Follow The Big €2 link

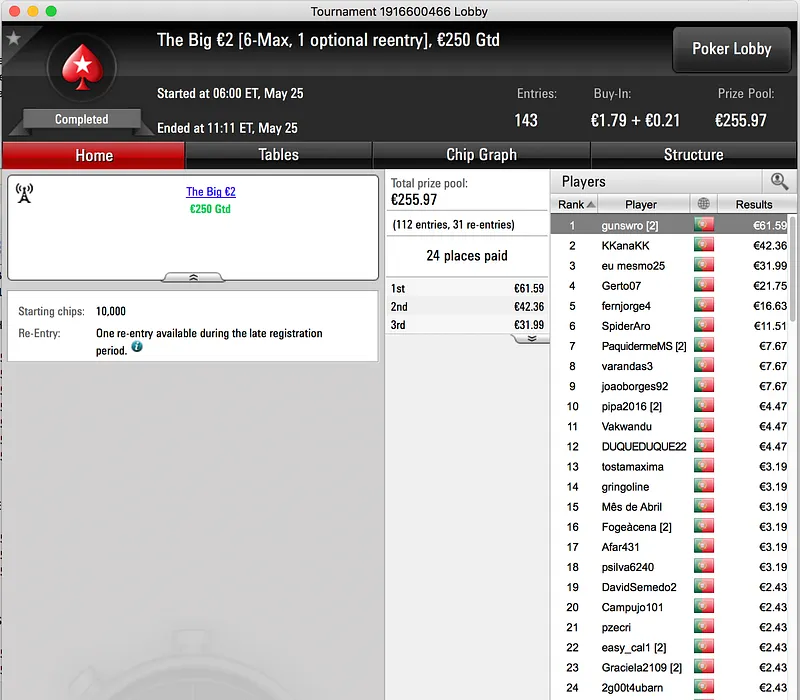[211, 192]
